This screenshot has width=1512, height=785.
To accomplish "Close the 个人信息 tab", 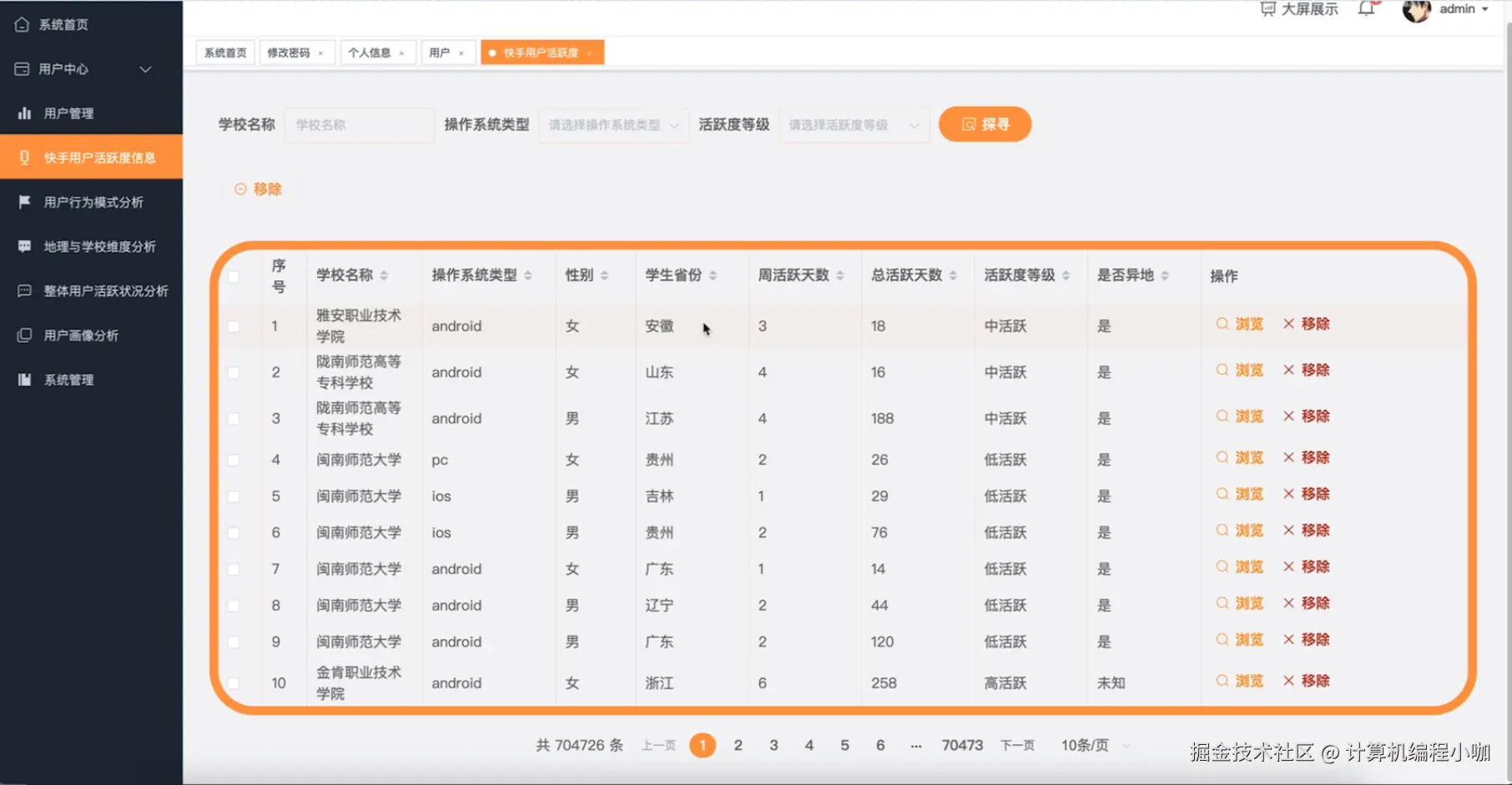I will (x=401, y=53).
